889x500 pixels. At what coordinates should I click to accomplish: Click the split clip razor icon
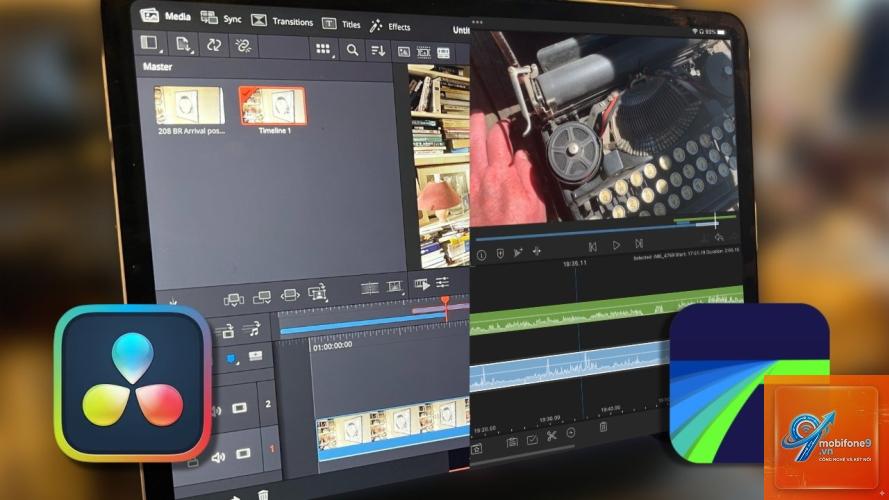370,289
